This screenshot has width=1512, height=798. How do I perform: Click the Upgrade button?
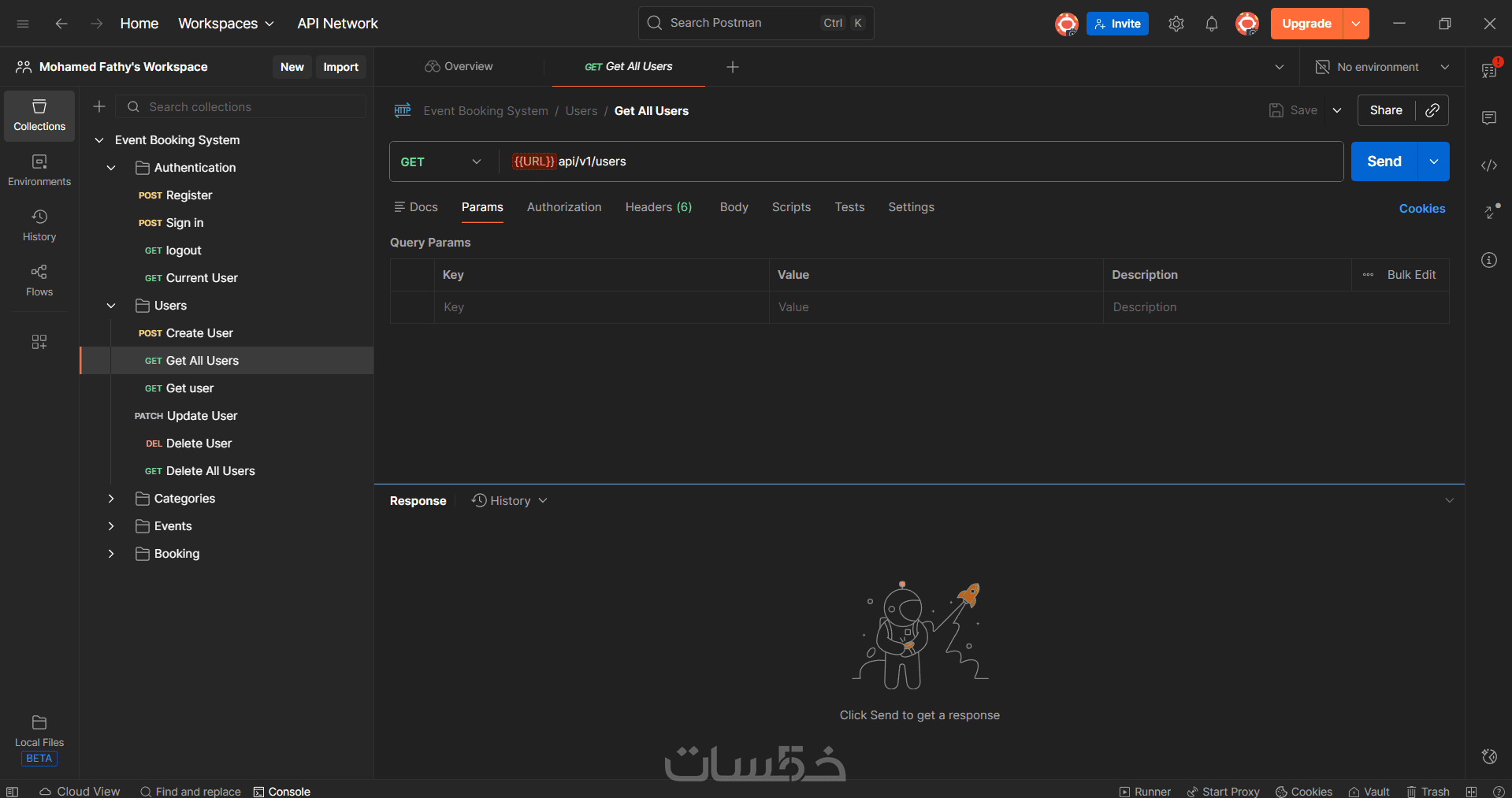click(x=1307, y=24)
